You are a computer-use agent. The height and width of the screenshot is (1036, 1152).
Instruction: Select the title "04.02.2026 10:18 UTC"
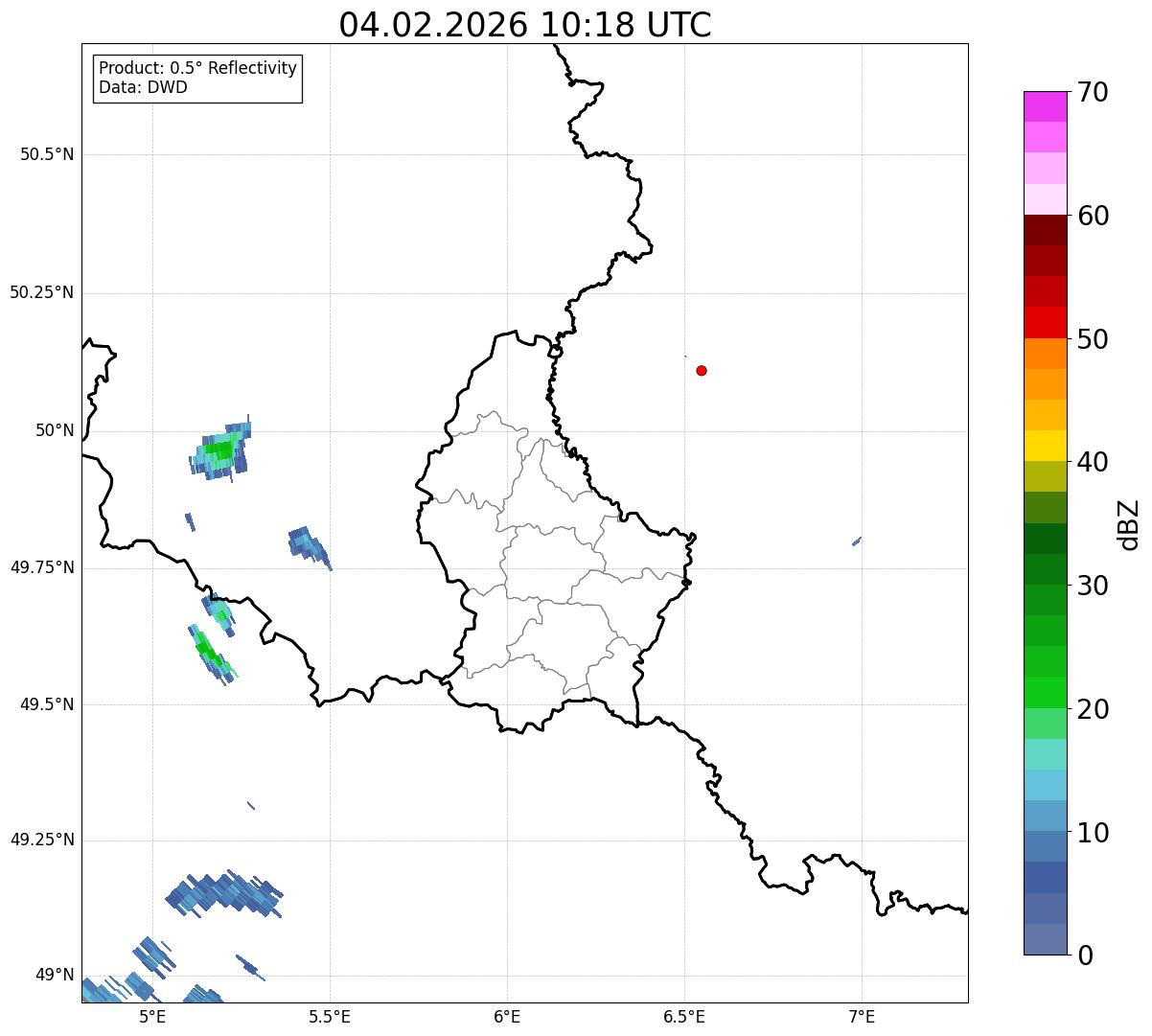coord(525,25)
